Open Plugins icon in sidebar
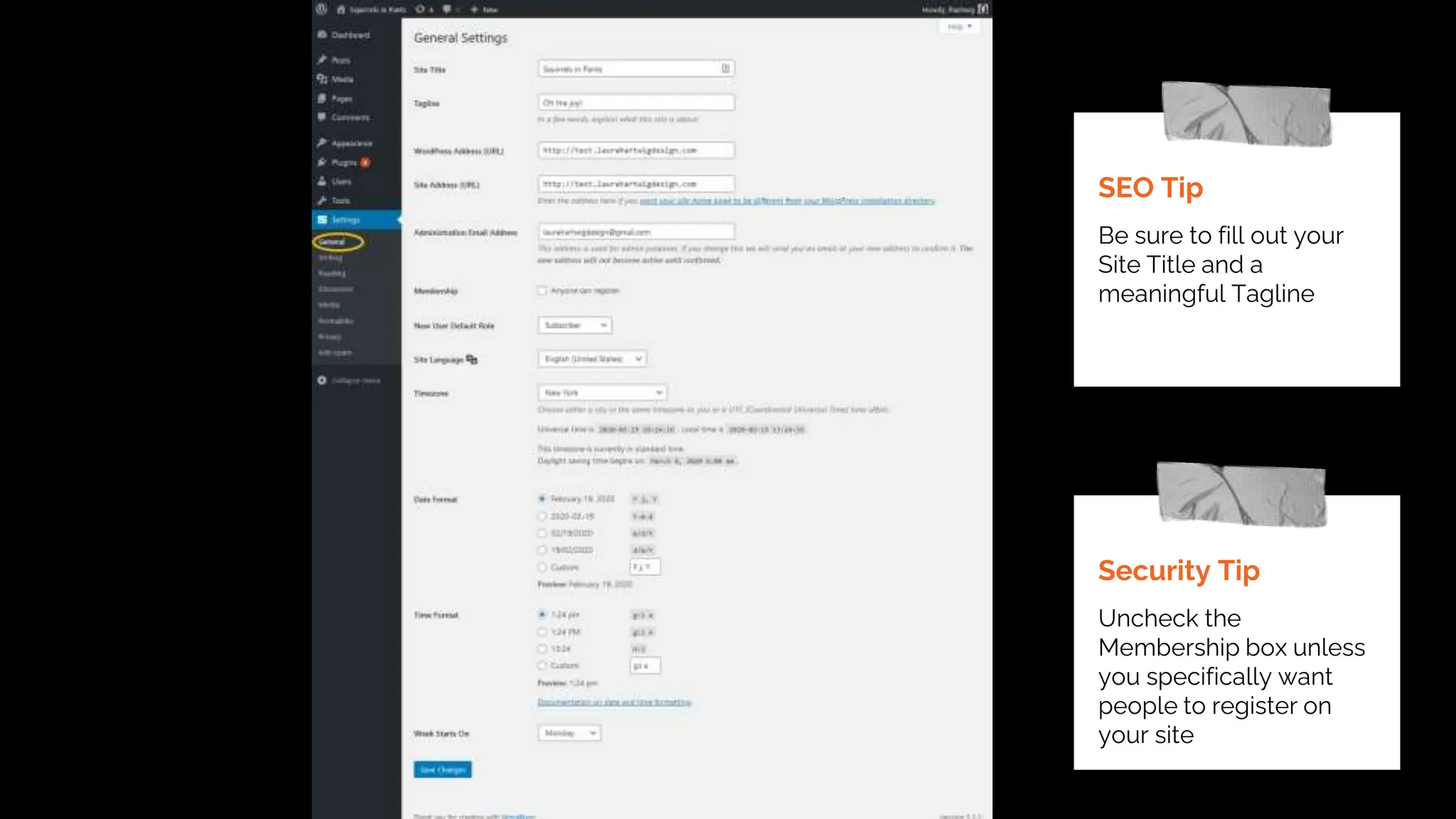Screen dimensions: 1456x819 point(322,162)
